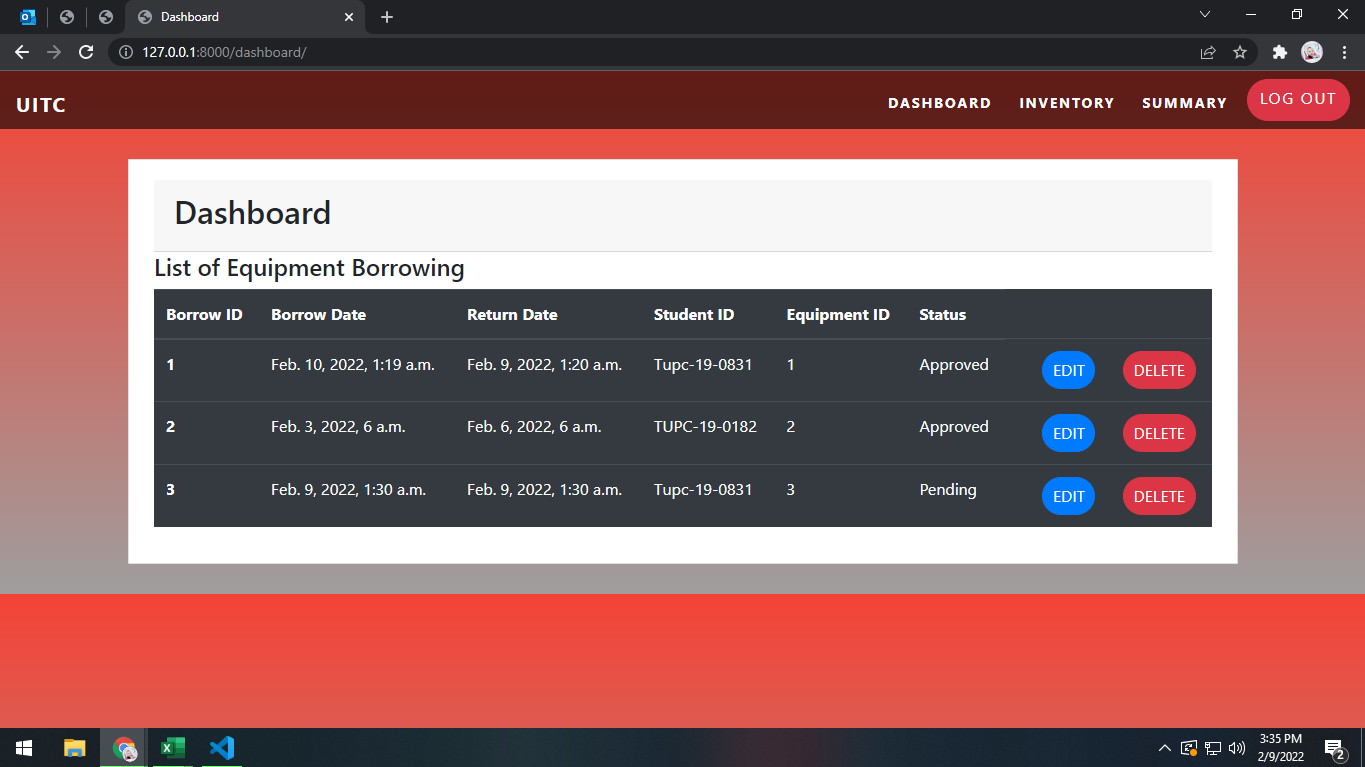1365x767 pixels.
Task: Edit borrow record 1
Action: click(x=1068, y=370)
